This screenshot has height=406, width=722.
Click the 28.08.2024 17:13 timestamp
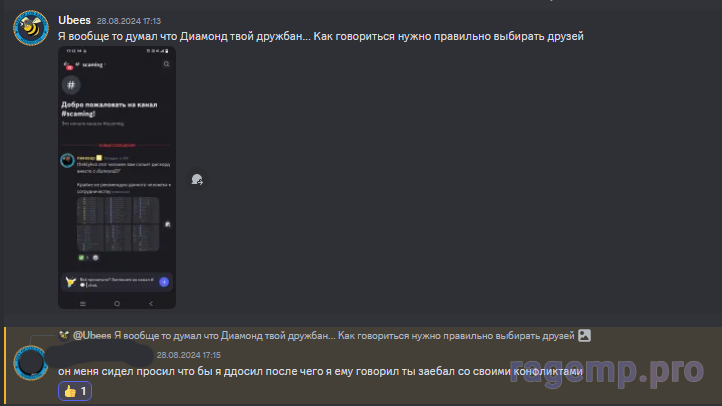point(128,21)
